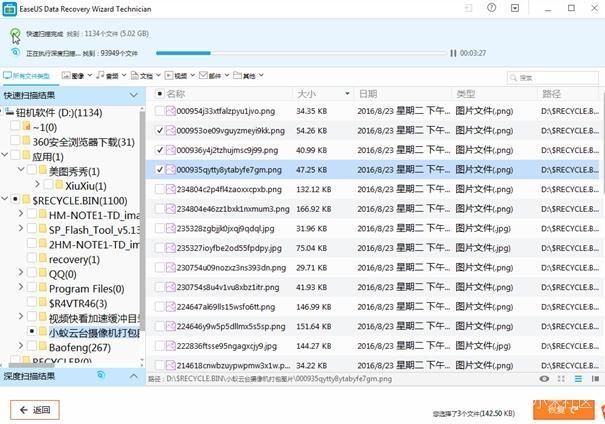Collapse the $RECYCLE.BIN(1100) tree node
605x424 pixels.
[x=5, y=199]
